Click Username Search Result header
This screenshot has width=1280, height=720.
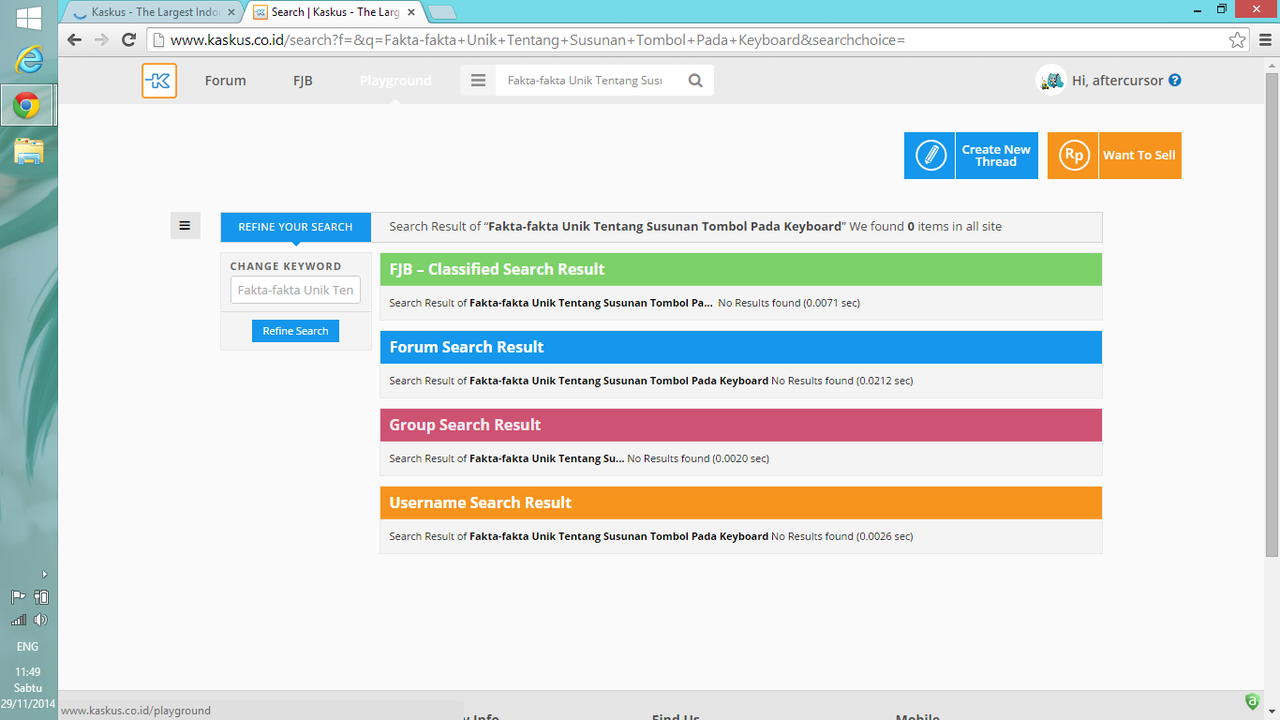click(x=741, y=503)
